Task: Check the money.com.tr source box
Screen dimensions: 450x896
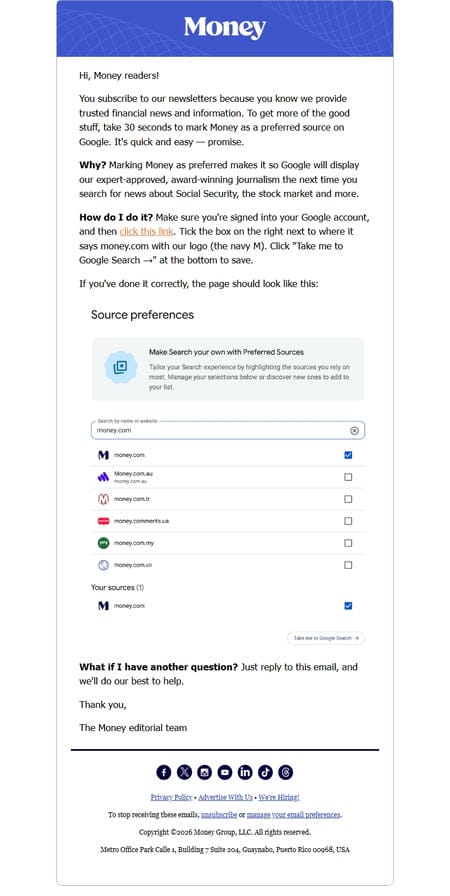Action: [348, 499]
